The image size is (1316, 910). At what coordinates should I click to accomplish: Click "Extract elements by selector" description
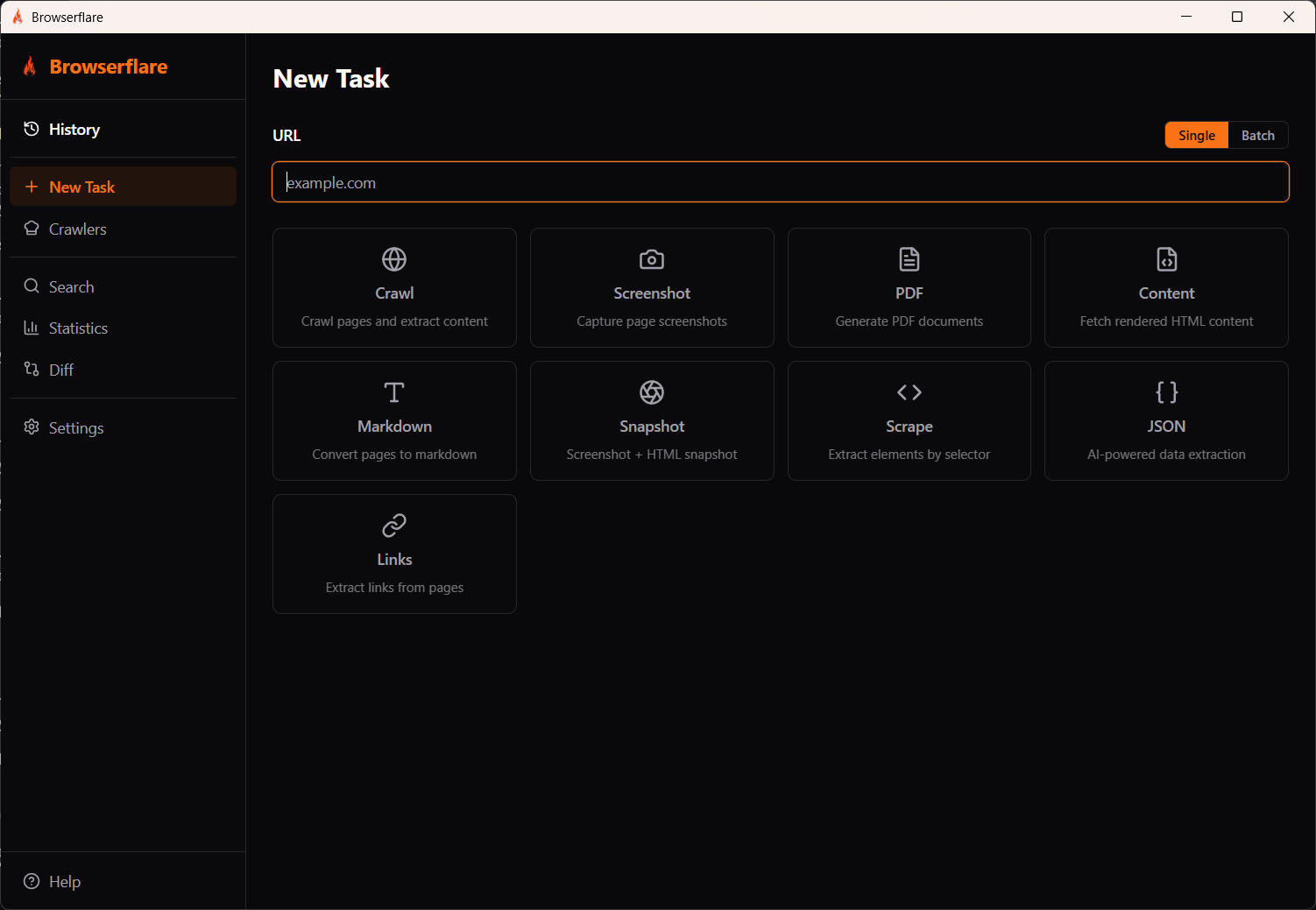click(909, 455)
